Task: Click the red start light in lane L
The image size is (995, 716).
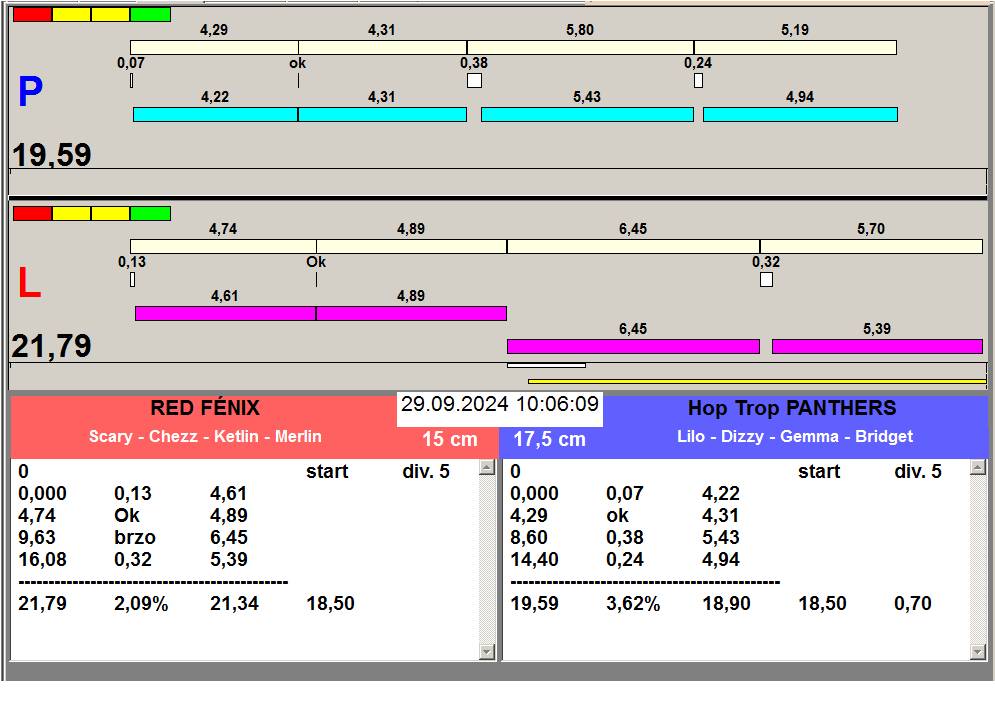Action: 32,213
